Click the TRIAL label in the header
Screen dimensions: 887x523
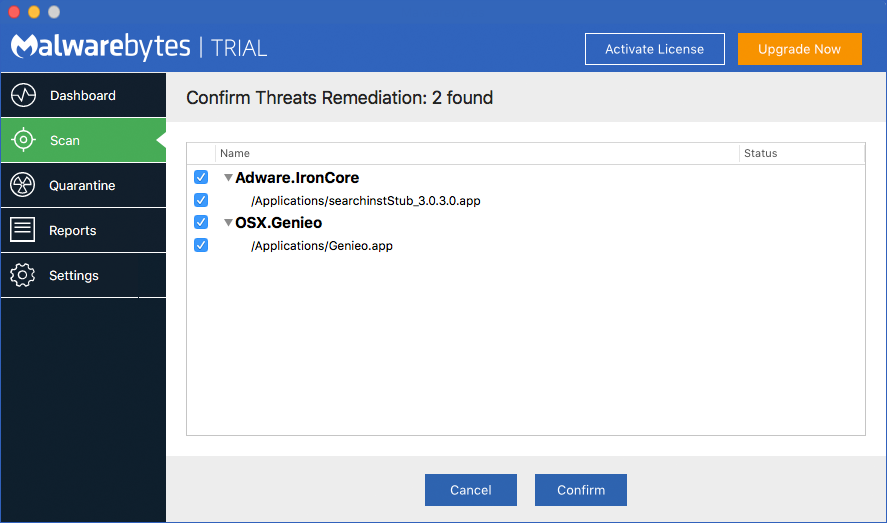(239, 49)
